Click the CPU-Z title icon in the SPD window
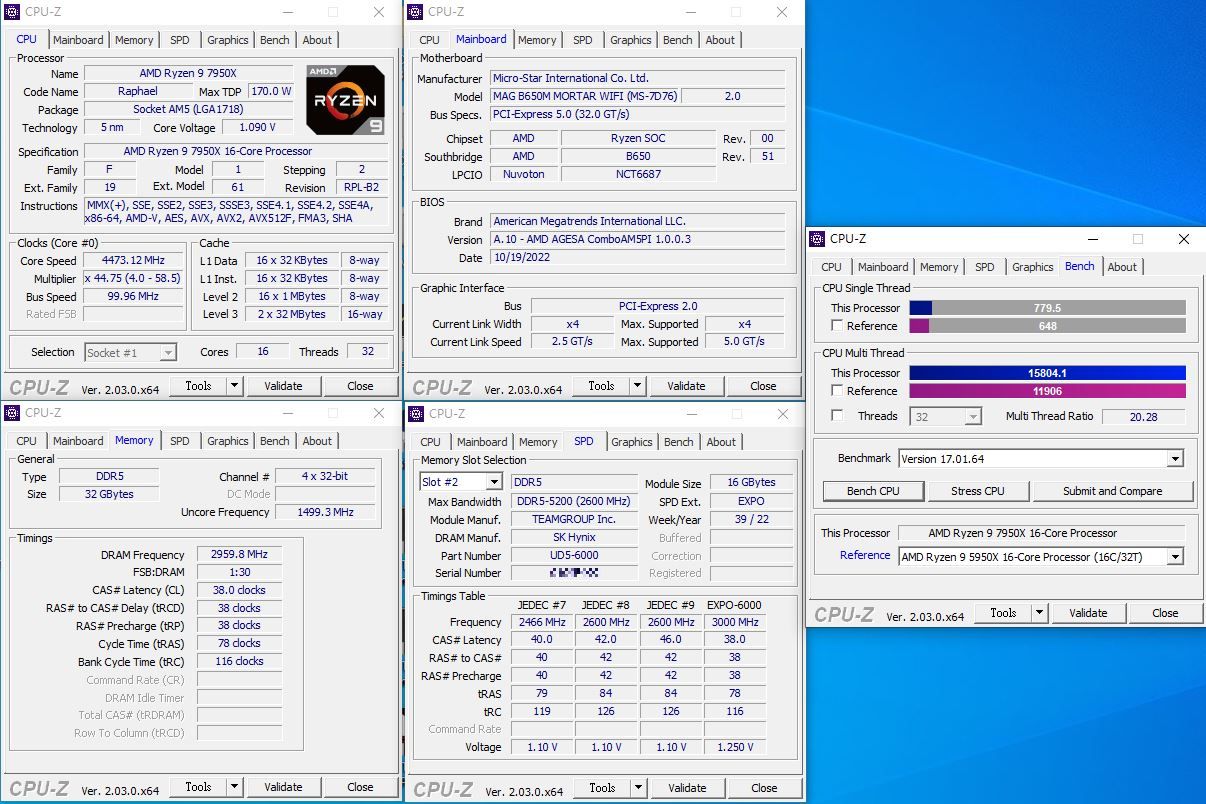This screenshot has height=804, width=1206. 415,414
